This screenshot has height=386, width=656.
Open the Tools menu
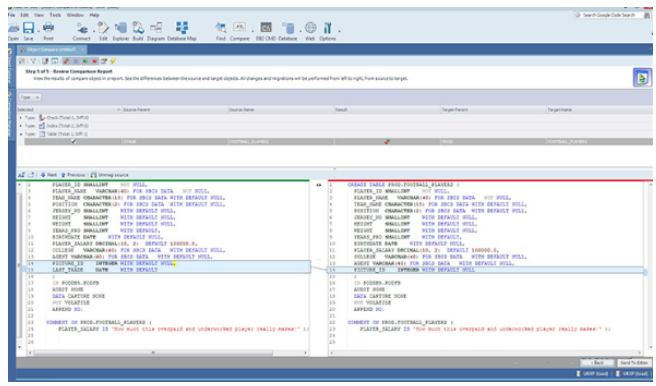point(55,15)
